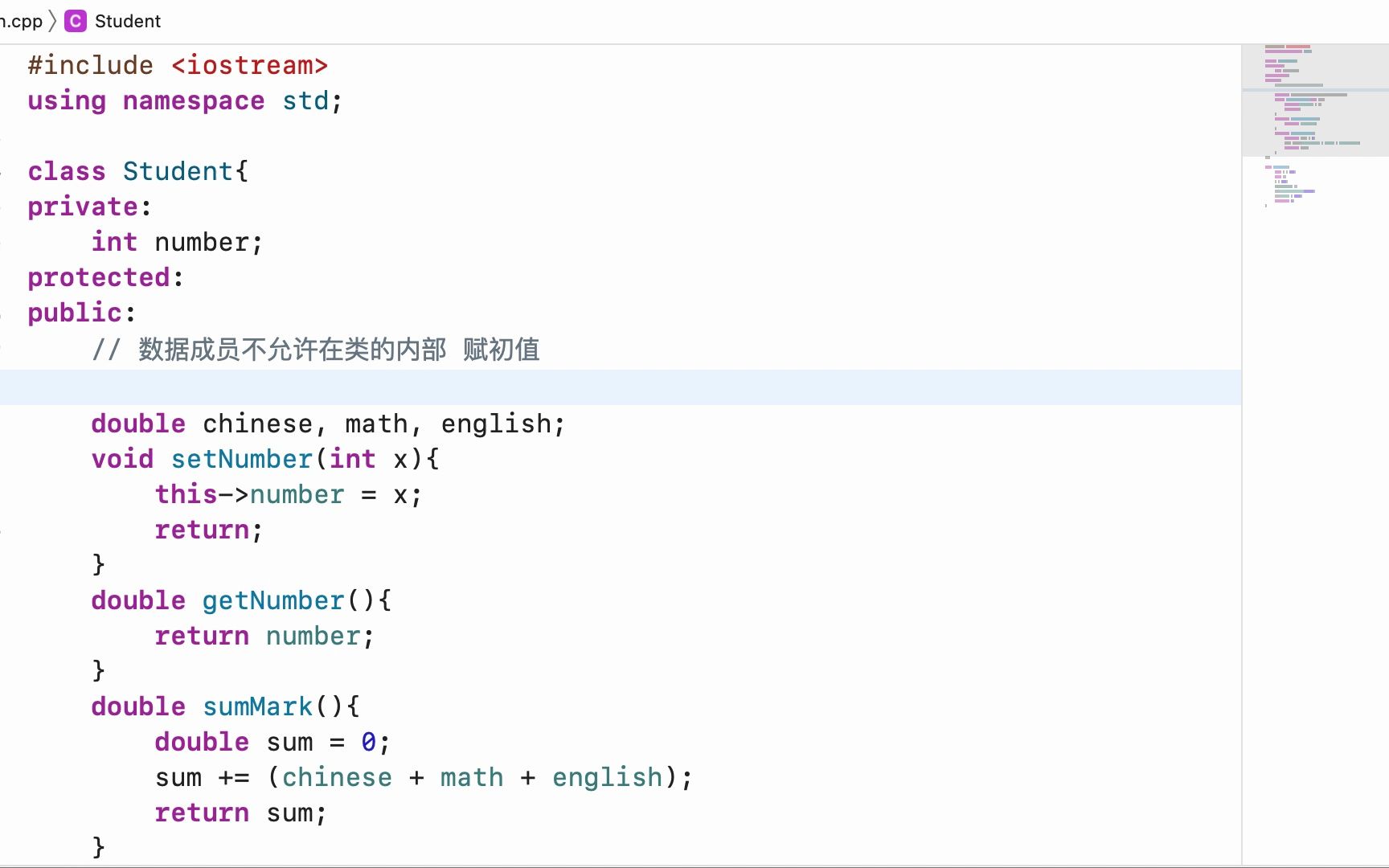
Task: Click the class Student declaration
Action: click(137, 170)
